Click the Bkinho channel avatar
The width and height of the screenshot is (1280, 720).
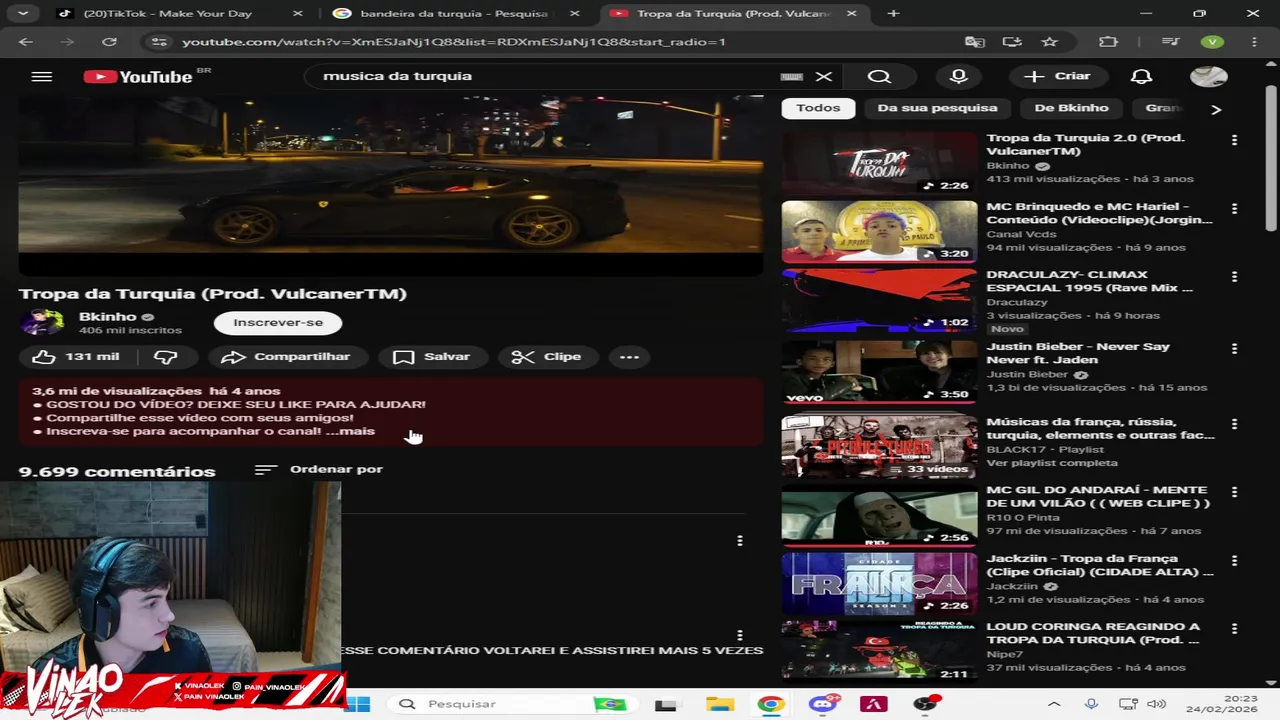click(42, 322)
